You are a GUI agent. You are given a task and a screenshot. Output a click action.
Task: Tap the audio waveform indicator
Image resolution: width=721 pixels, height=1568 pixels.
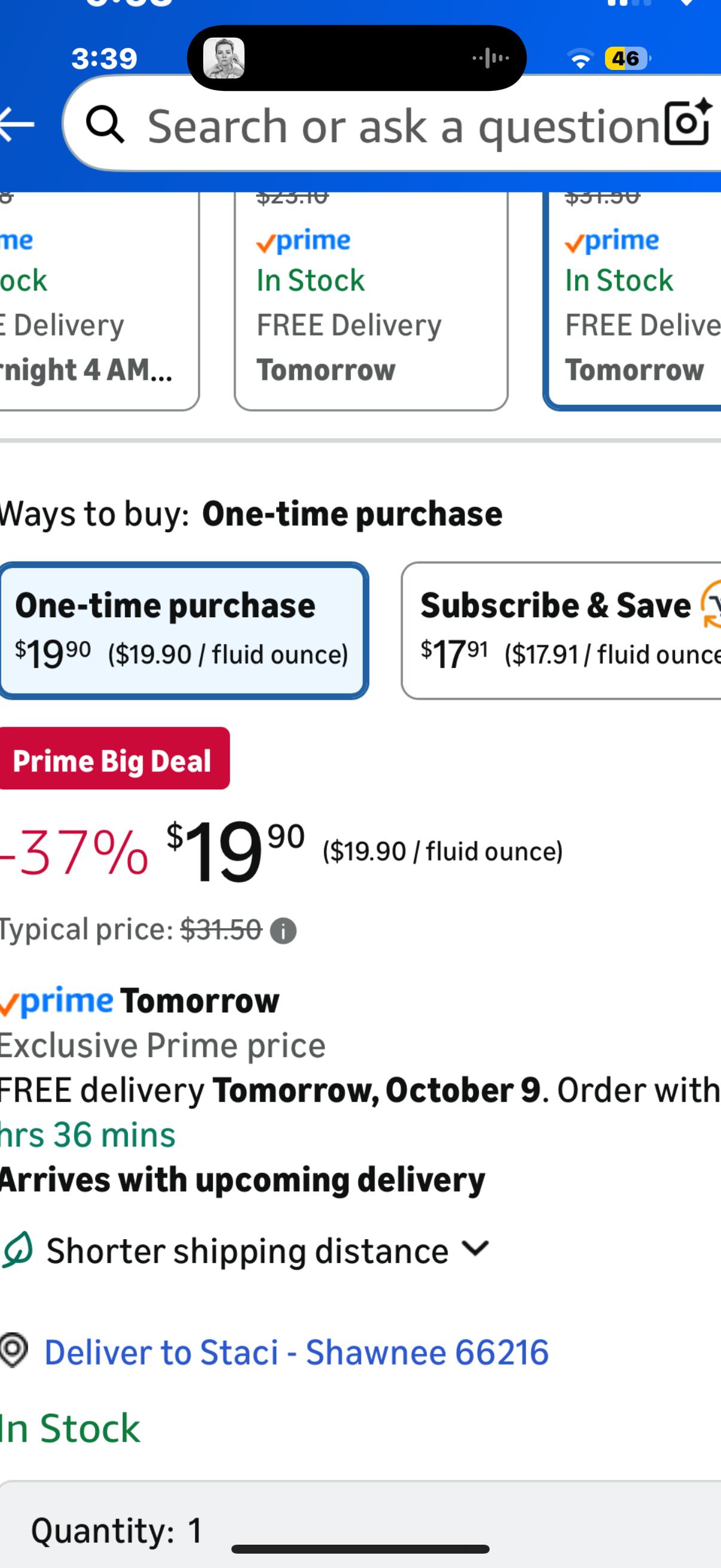pos(490,59)
